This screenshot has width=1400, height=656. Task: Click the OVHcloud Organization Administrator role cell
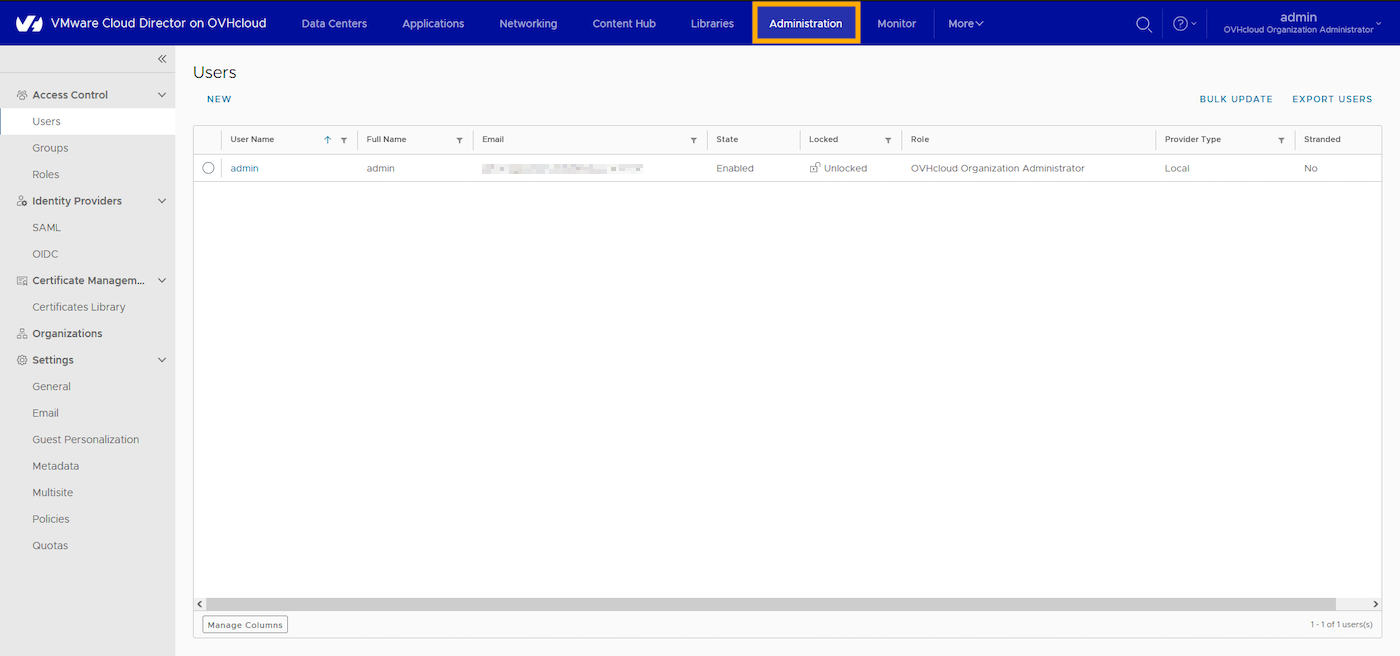click(997, 168)
